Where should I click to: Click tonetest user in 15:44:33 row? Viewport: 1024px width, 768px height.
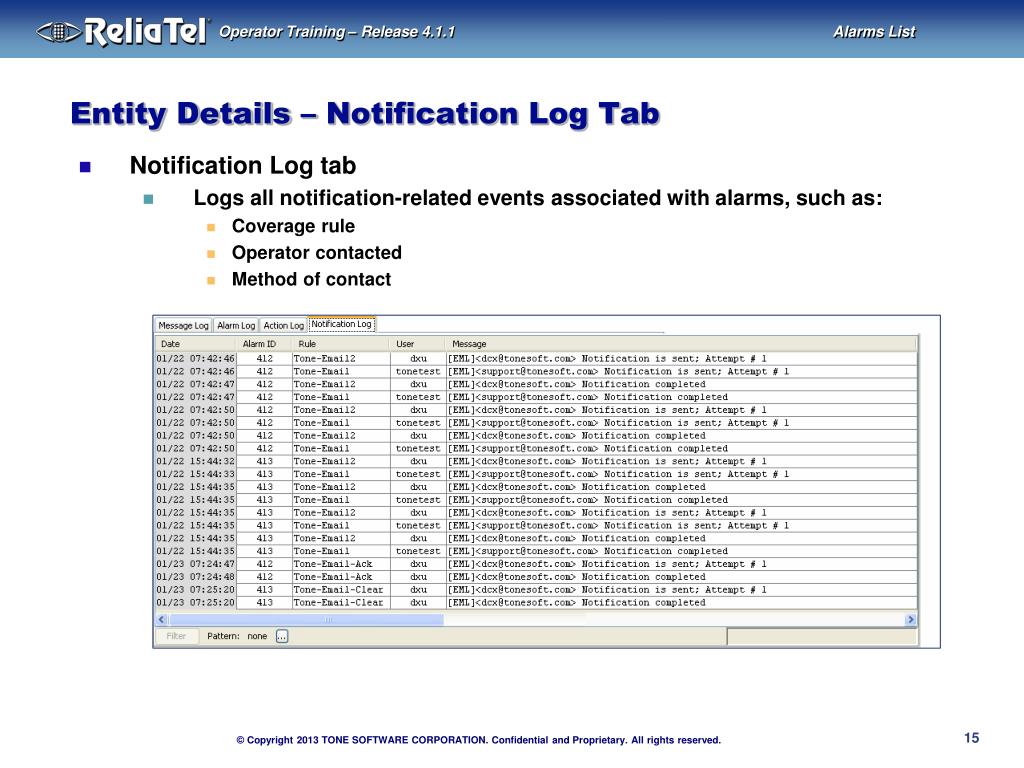point(418,474)
